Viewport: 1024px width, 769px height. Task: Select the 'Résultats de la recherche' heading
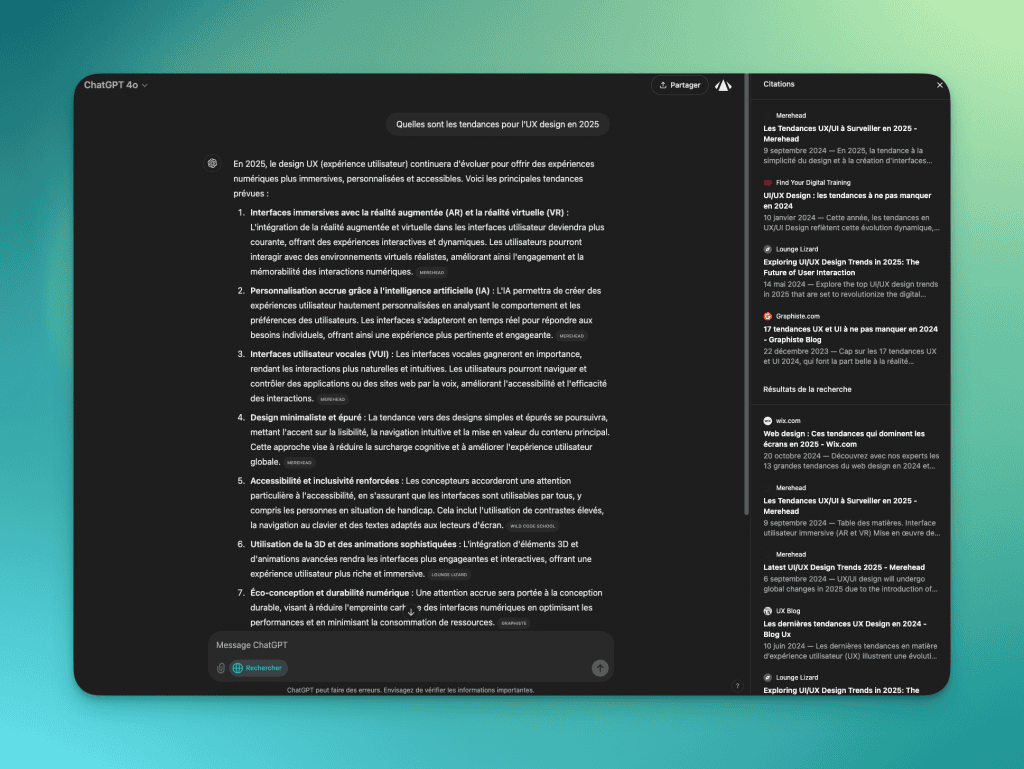(807, 389)
